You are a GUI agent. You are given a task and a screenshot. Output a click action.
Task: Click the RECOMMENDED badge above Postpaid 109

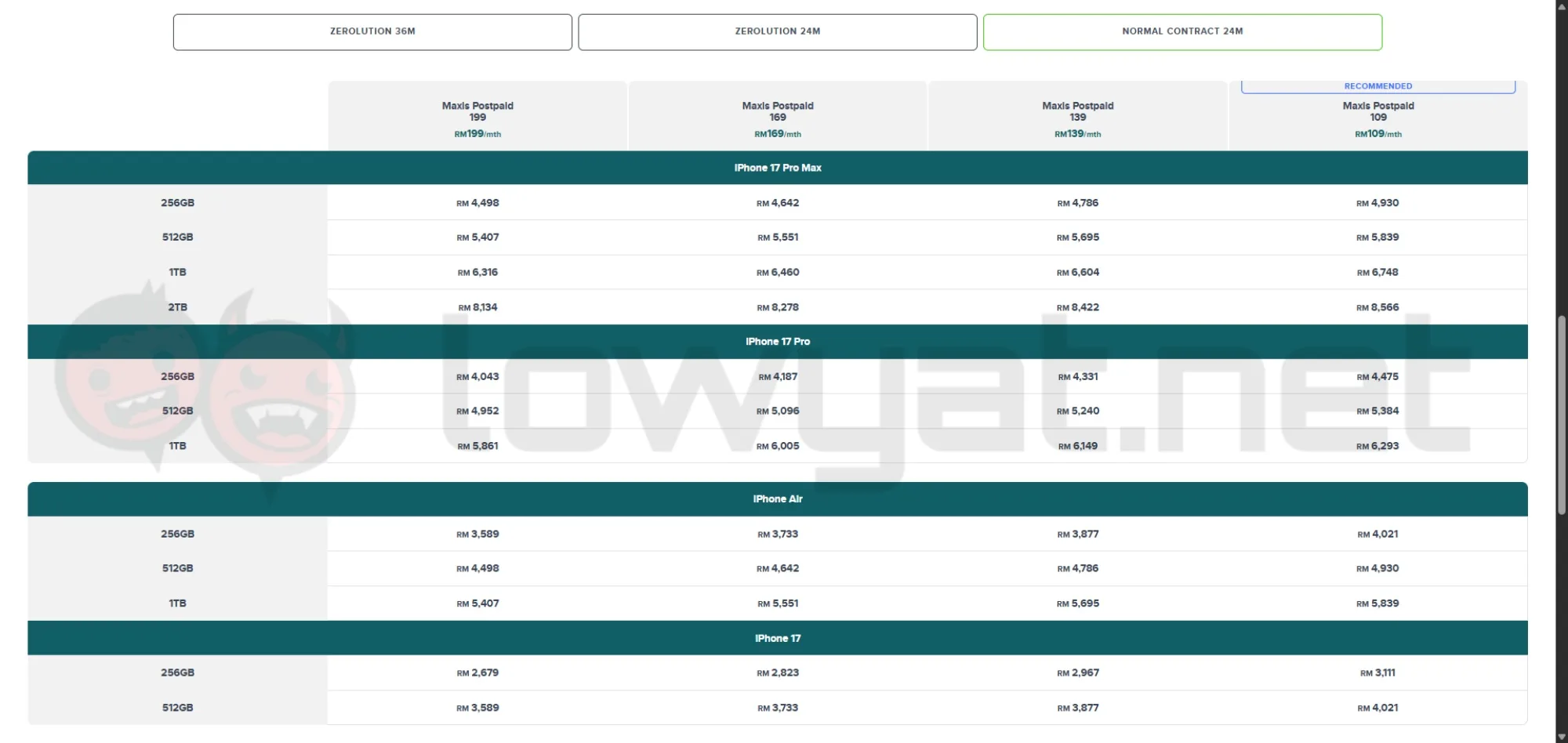point(1378,86)
